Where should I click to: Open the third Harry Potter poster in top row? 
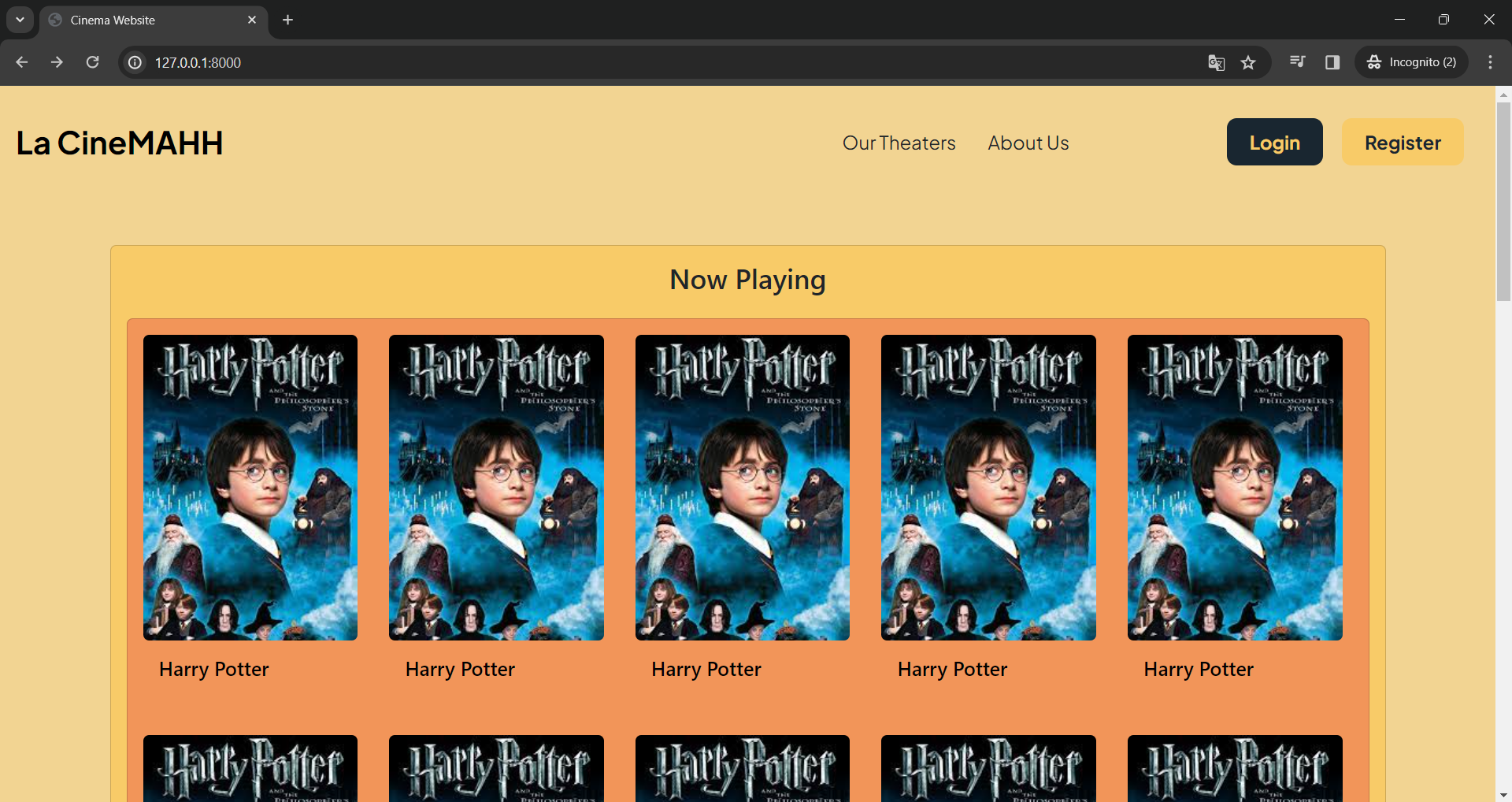(x=743, y=488)
